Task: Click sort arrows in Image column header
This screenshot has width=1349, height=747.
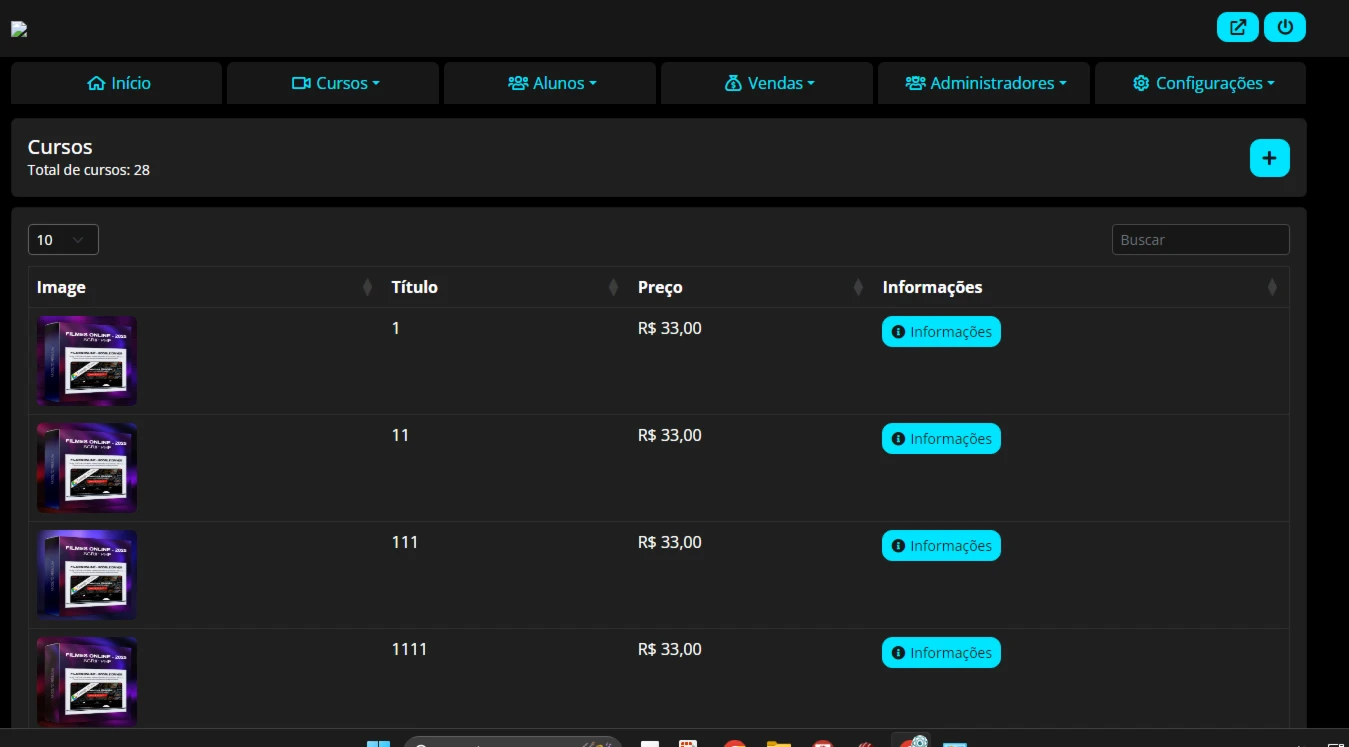Action: click(367, 287)
